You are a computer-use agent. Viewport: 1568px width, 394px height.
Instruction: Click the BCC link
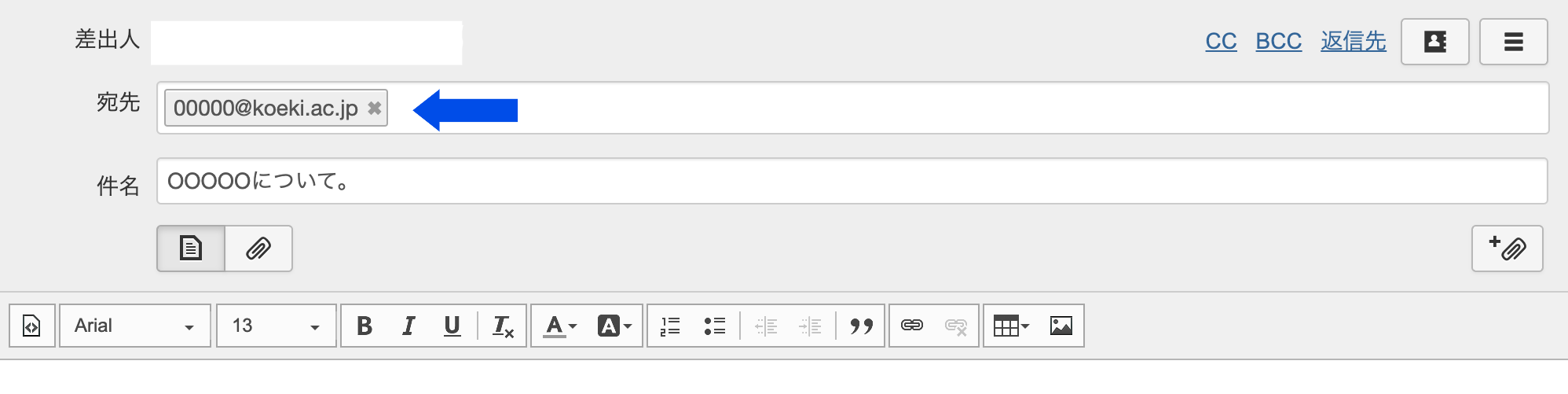[x=1278, y=41]
